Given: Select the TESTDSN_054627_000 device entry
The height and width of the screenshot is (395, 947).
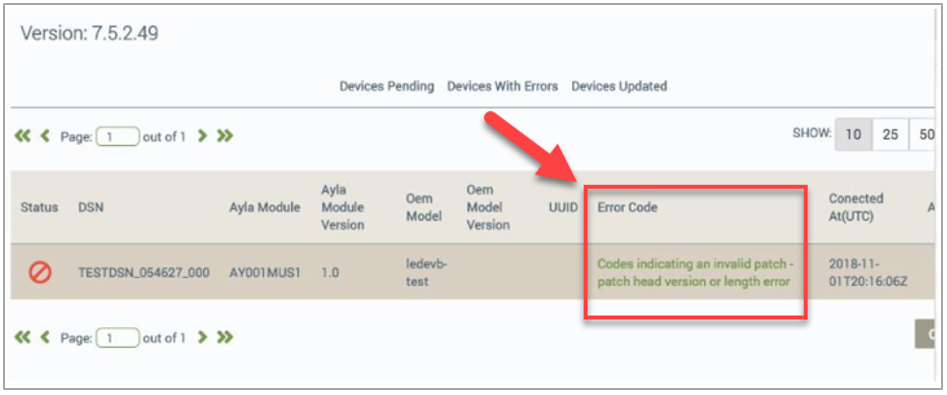Looking at the screenshot, I should [x=144, y=273].
